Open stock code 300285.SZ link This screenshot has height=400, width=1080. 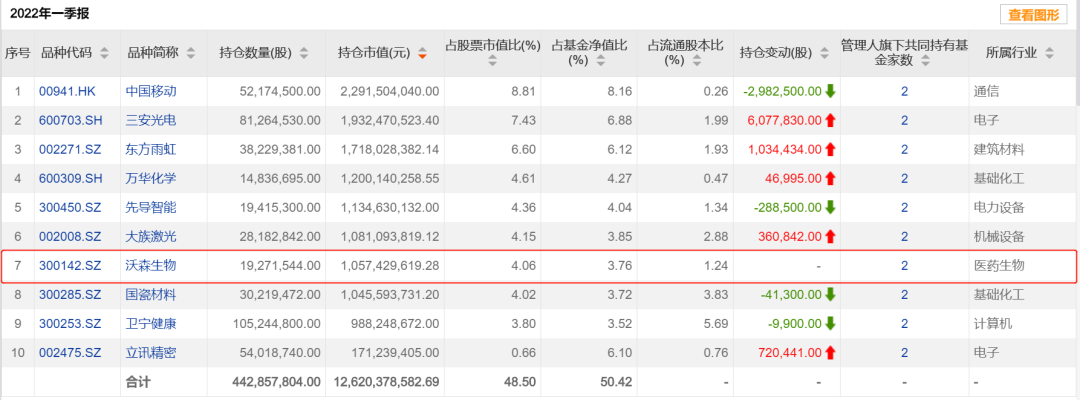click(70, 295)
